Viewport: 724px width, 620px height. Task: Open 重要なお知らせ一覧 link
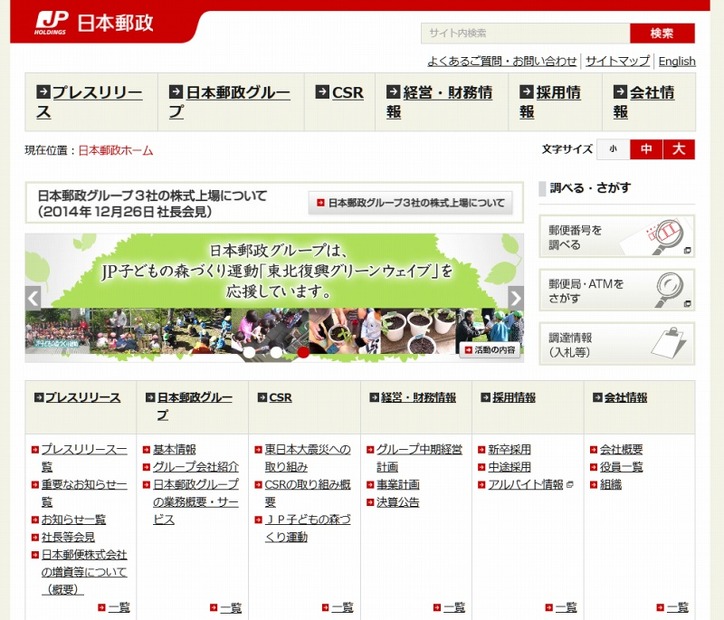click(84, 493)
